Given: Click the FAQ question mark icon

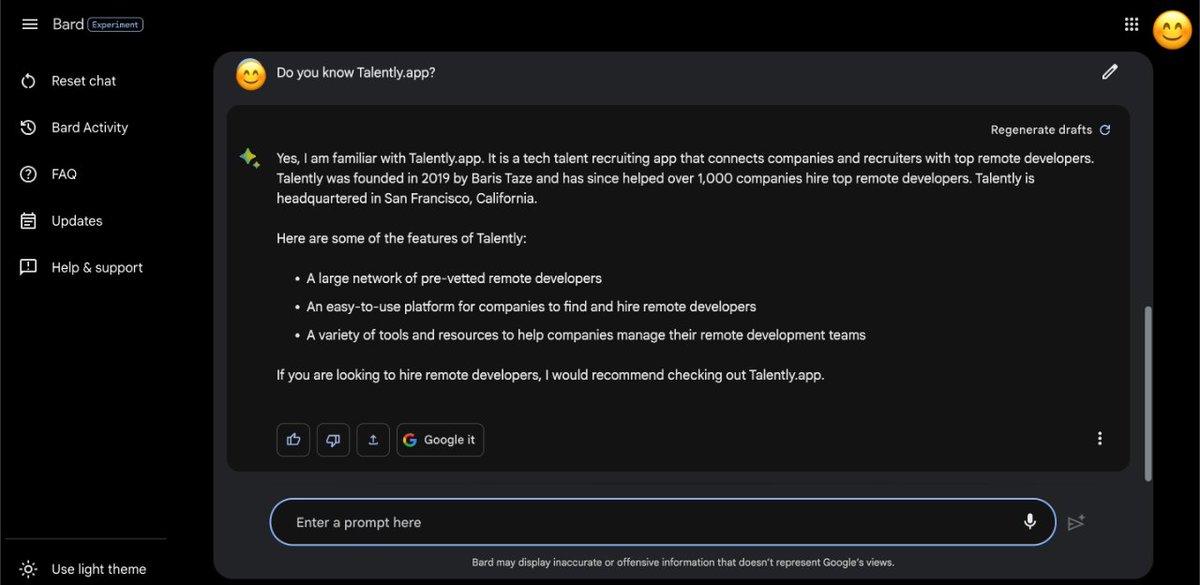Looking at the screenshot, I should click(29, 174).
